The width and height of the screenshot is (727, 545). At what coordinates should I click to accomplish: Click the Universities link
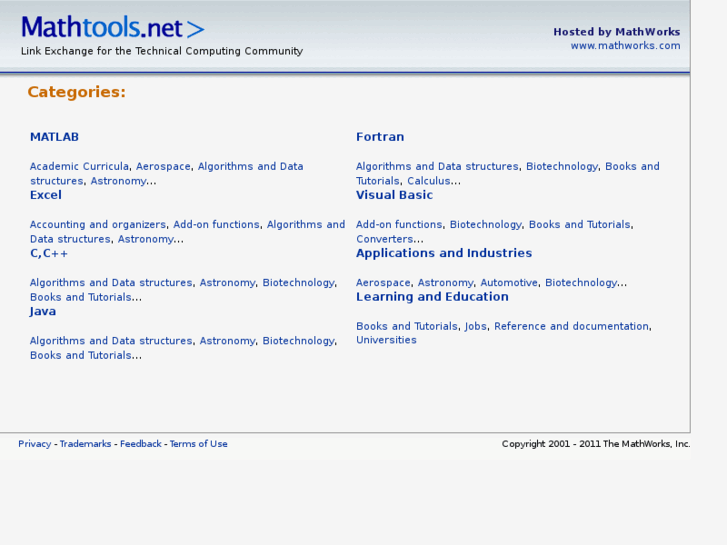point(386,340)
